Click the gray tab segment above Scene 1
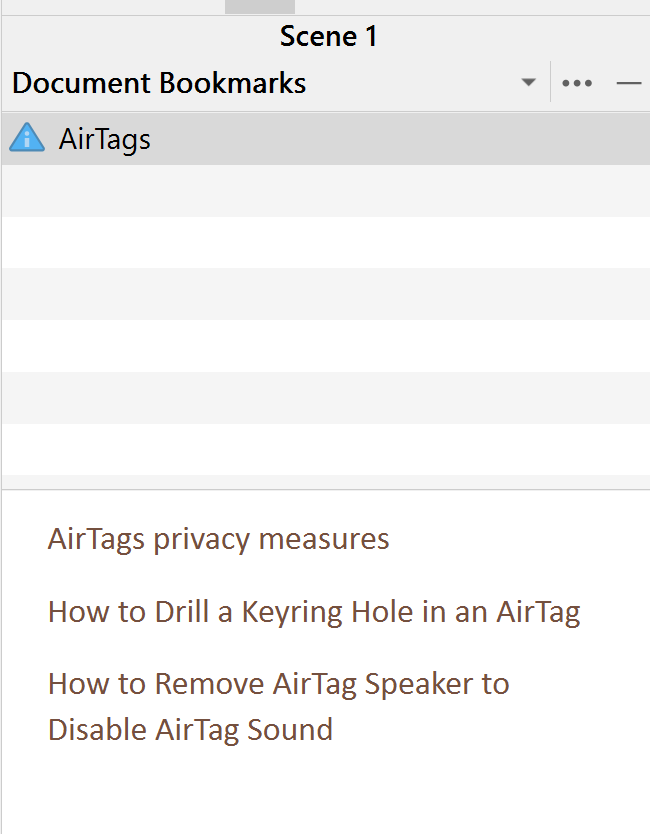 coord(260,7)
